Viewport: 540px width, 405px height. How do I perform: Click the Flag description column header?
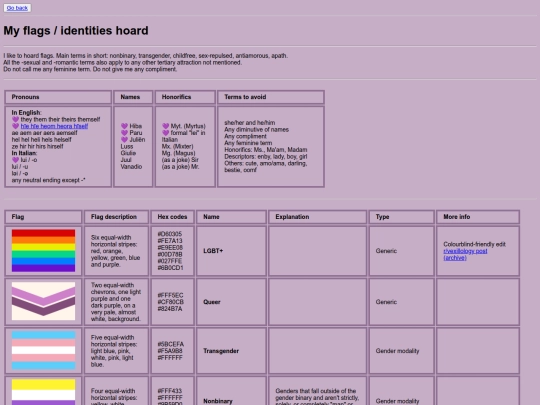[116, 217]
